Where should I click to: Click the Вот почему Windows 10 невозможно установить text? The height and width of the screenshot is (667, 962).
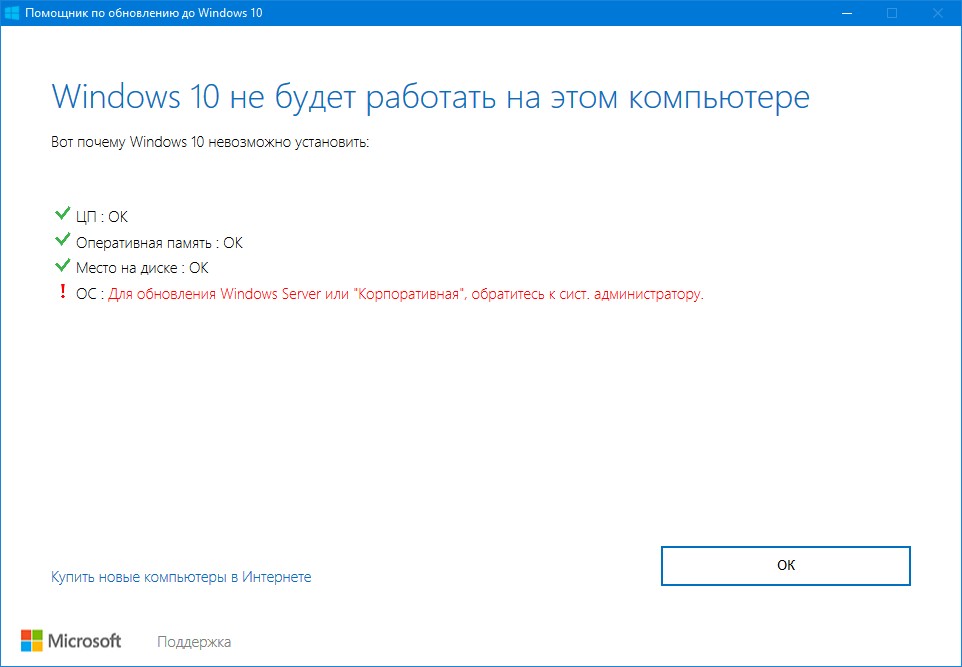pos(210,142)
